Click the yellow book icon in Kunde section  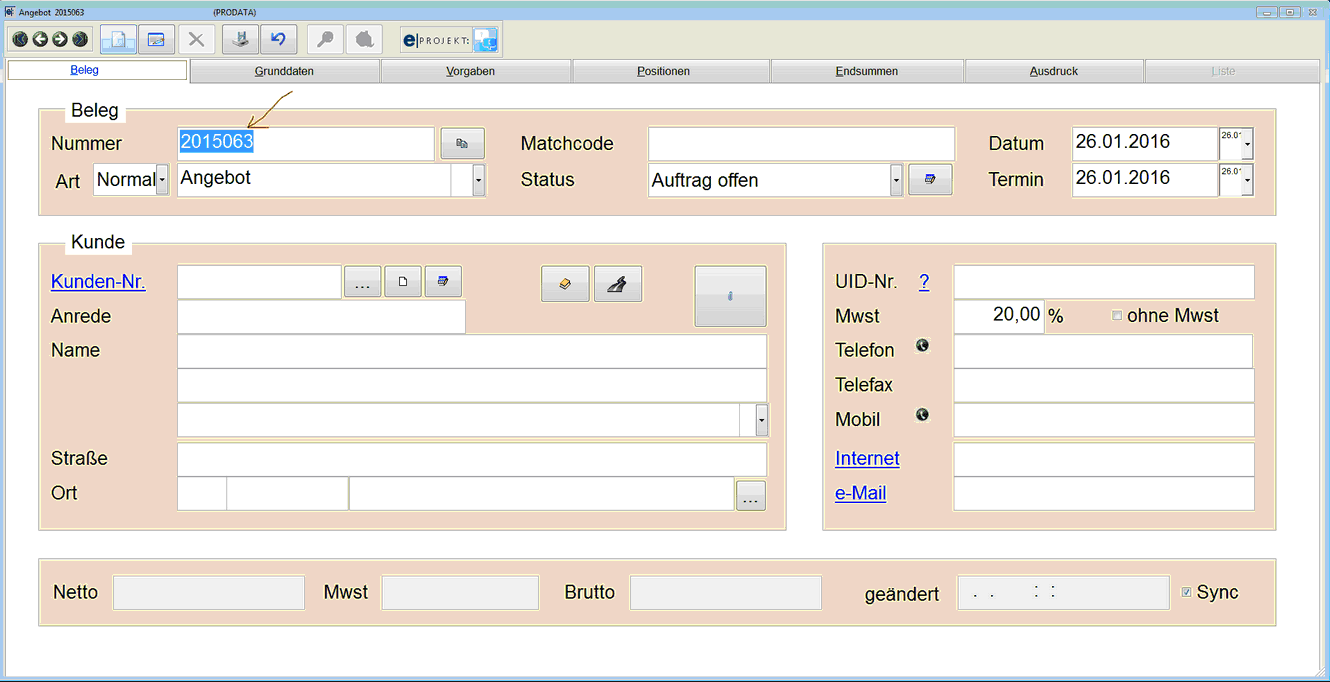pos(565,284)
